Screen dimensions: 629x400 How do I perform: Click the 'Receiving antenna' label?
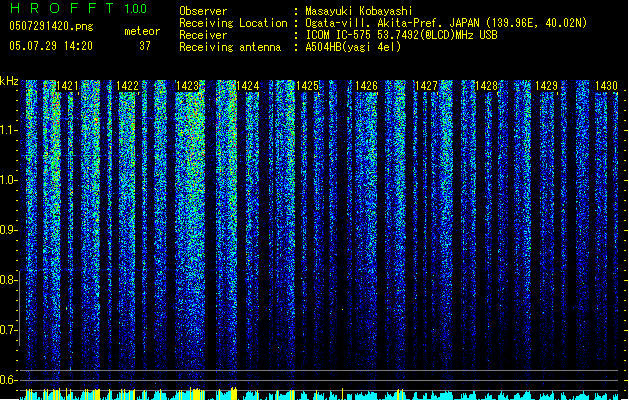click(230, 47)
